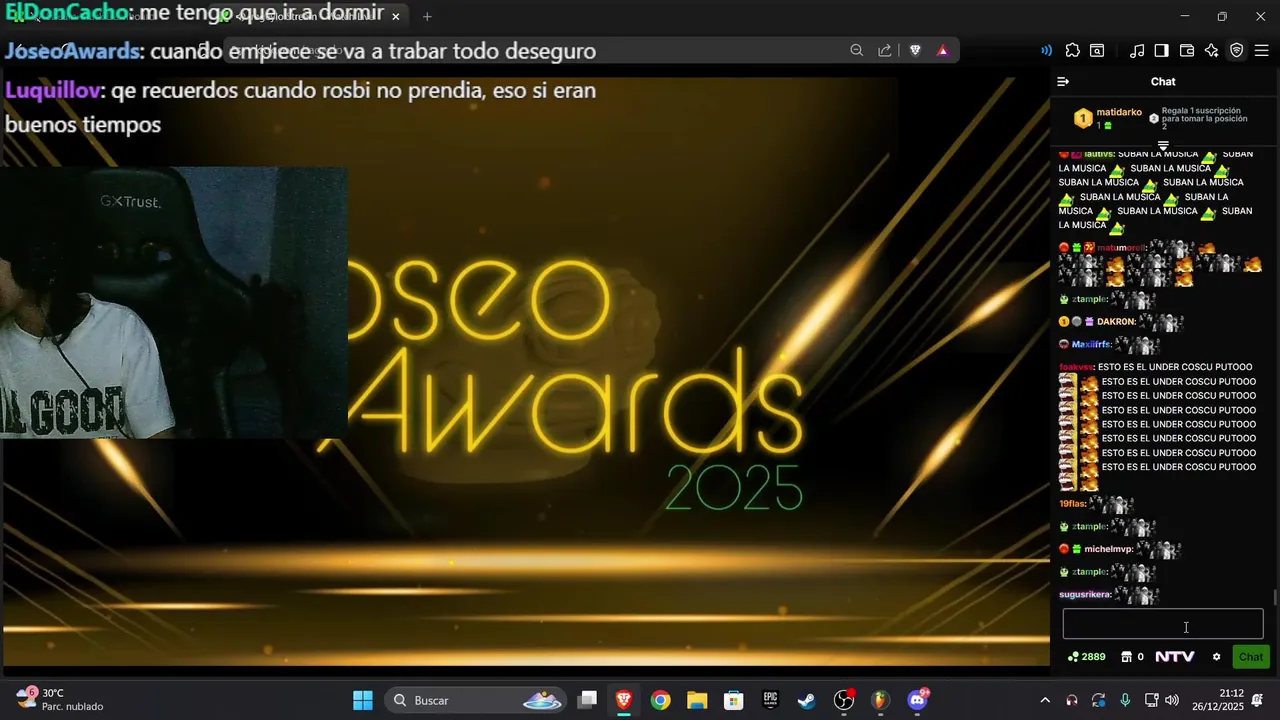The image size is (1280, 720).
Task: Click the NTV logo below the chat
Action: [1175, 657]
